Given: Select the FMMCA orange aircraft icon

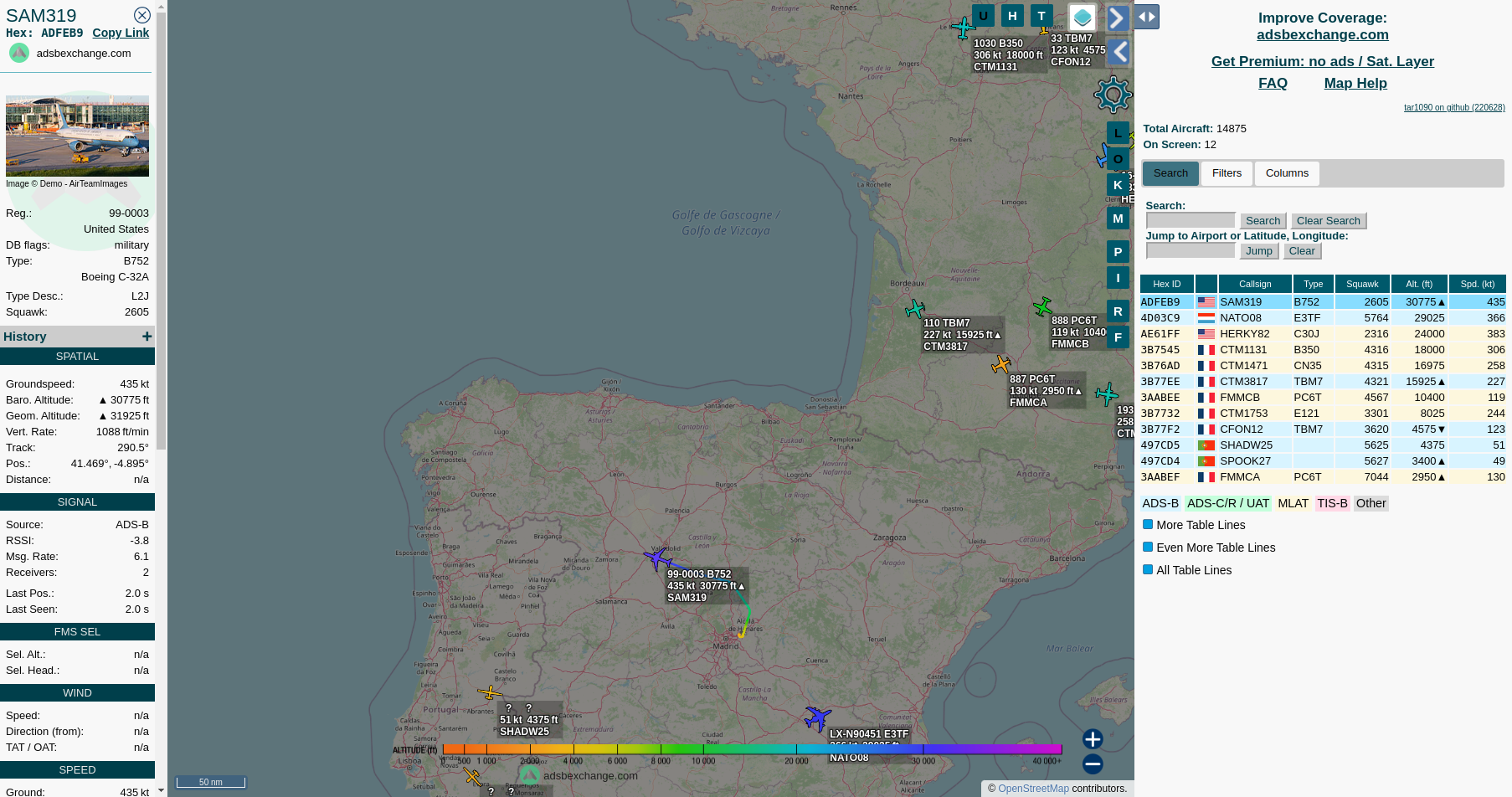Looking at the screenshot, I should pyautogui.click(x=1000, y=364).
